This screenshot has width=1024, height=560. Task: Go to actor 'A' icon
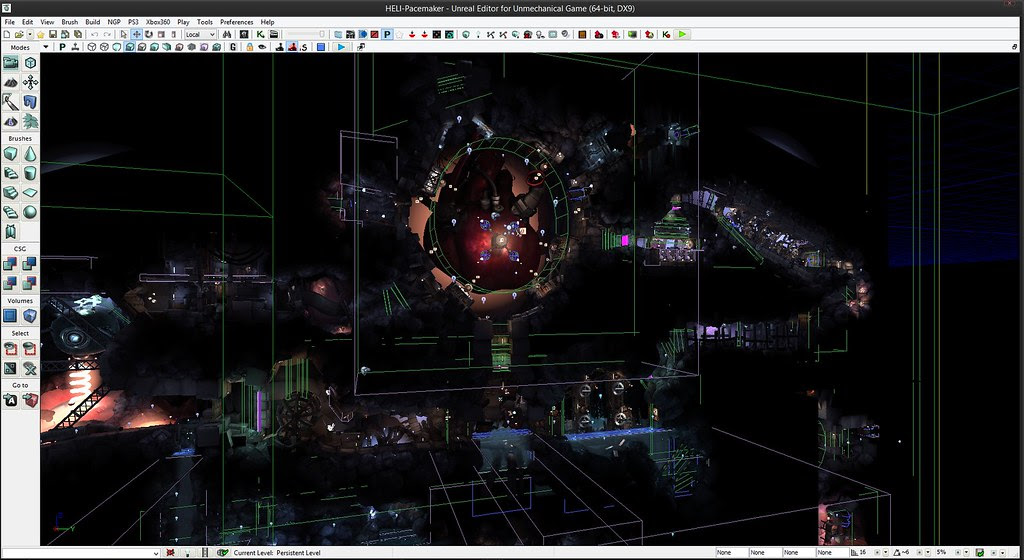pos(10,400)
